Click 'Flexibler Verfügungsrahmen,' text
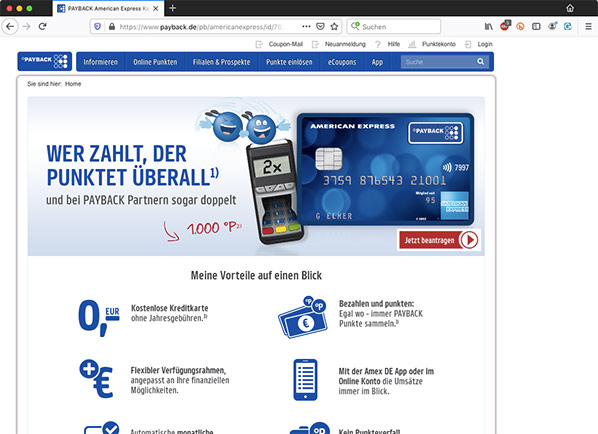Screen dimensions: 598x434 [x=178, y=370]
